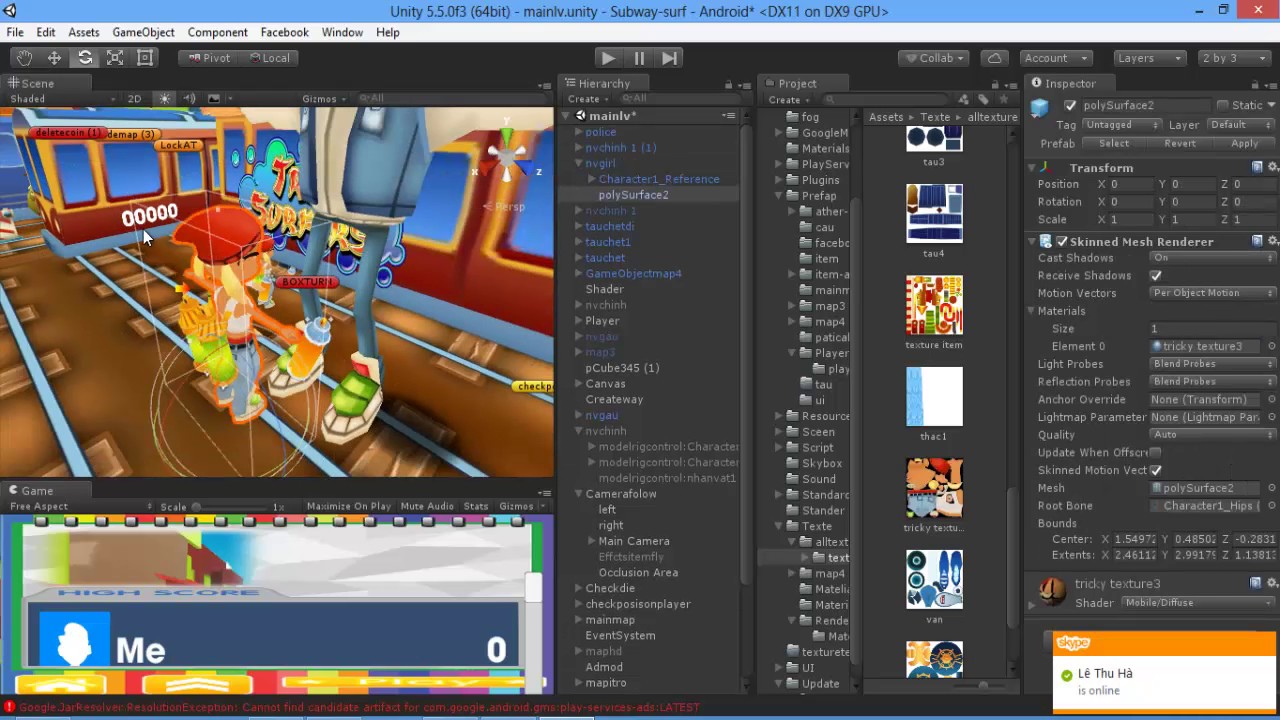Collapse the Camerafolow hierarchy item
Viewport: 1280px width, 720px height.
(x=578, y=494)
